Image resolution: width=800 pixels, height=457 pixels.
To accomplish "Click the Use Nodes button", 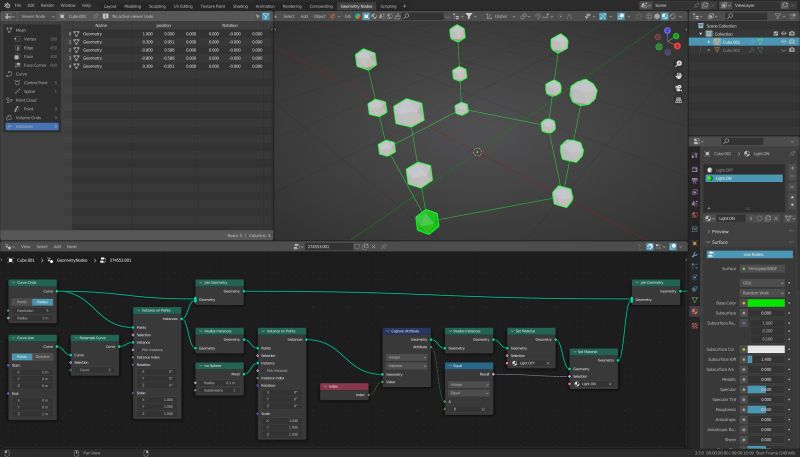I will tap(750, 254).
